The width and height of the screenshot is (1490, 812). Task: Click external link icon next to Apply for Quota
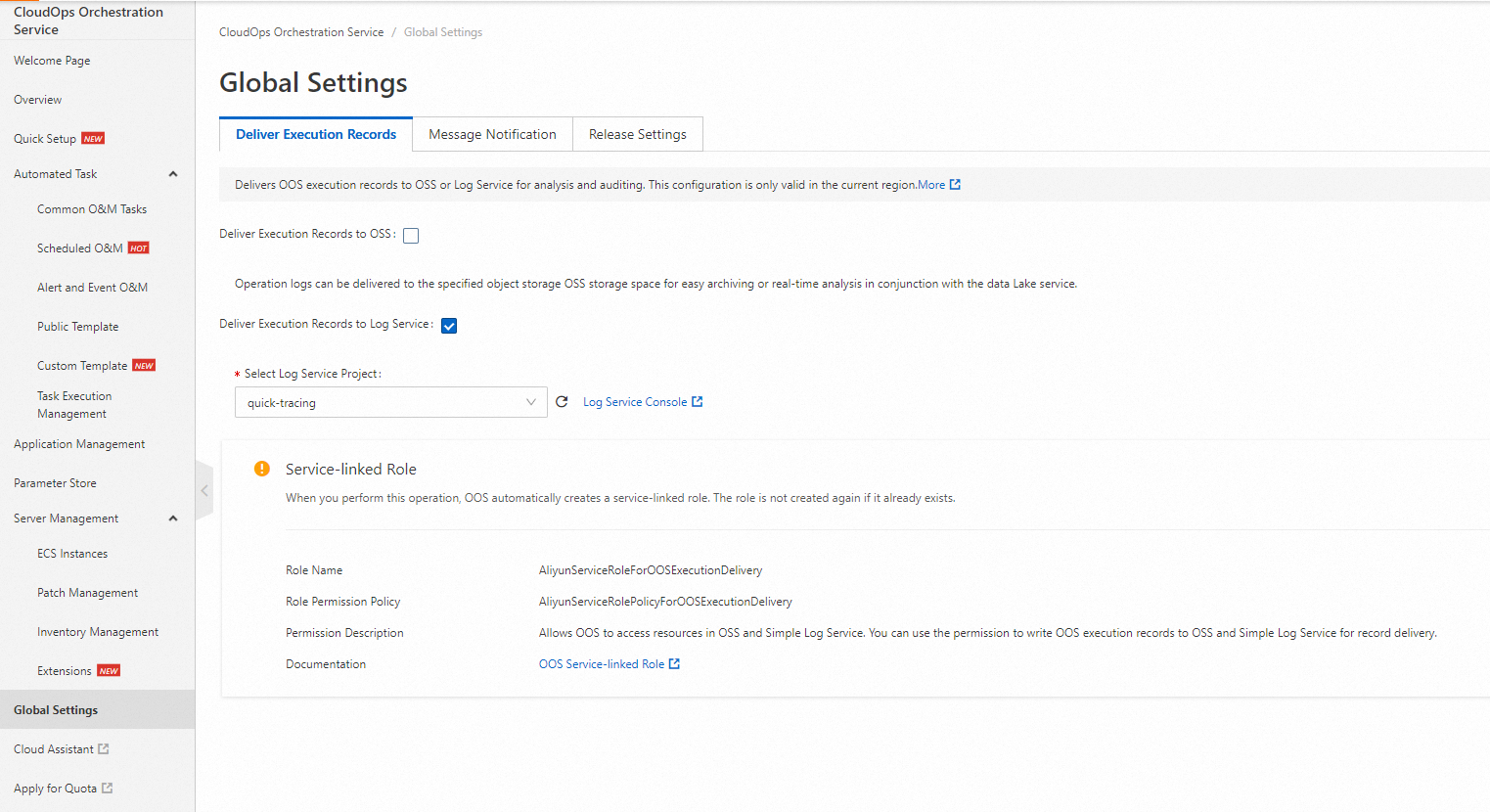pyautogui.click(x=108, y=789)
